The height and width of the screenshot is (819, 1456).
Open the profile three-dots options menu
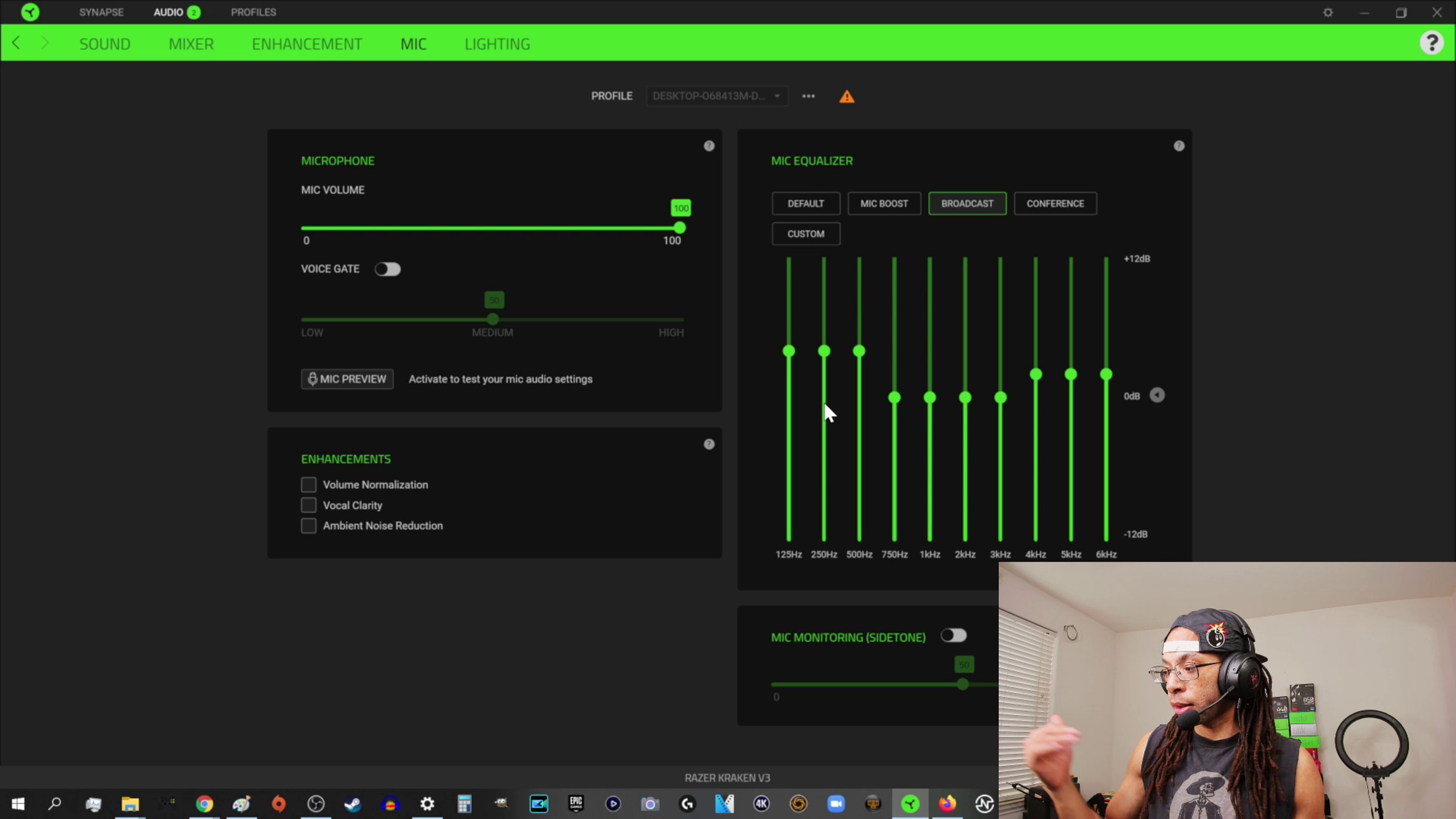click(808, 96)
